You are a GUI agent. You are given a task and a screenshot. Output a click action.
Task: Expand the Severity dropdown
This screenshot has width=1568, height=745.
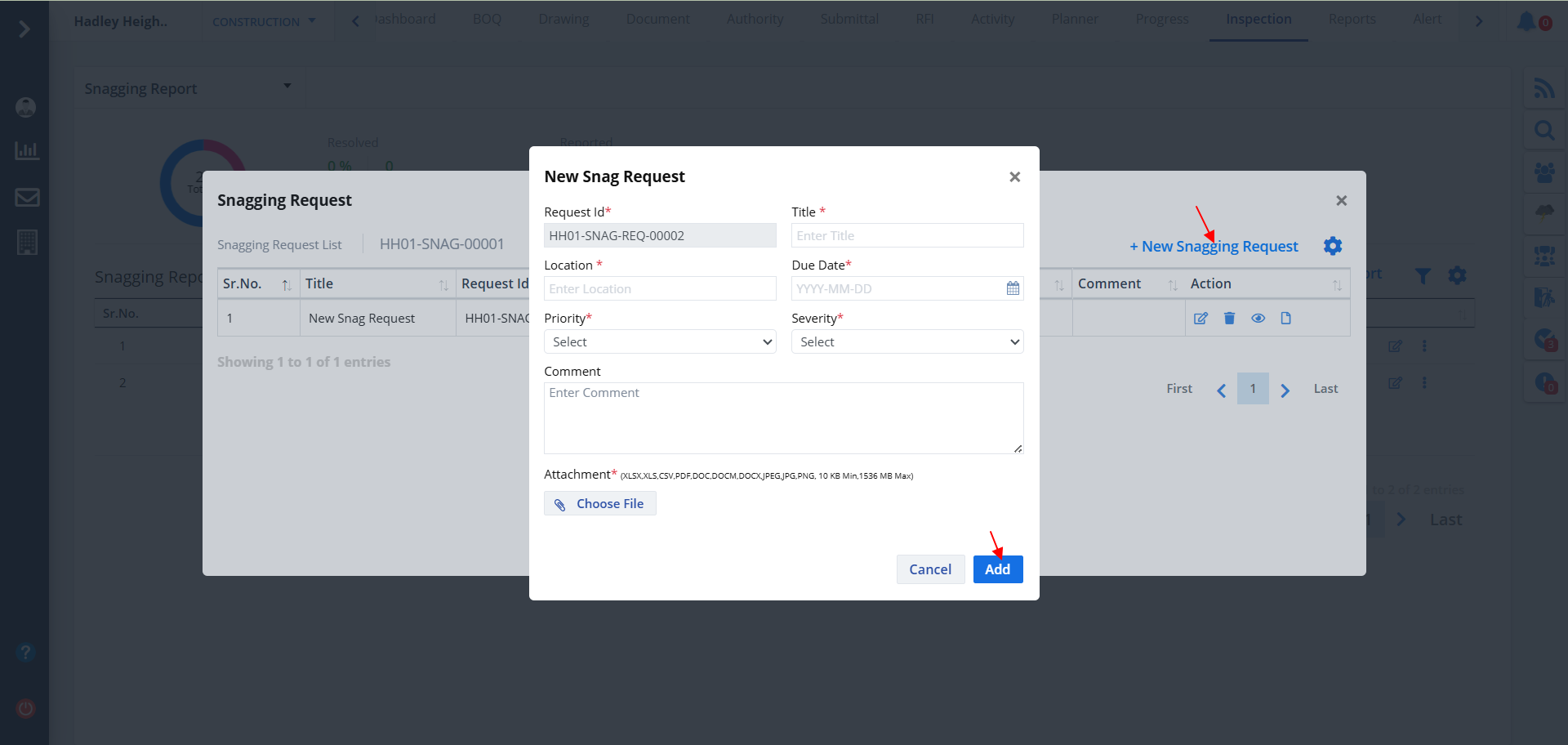906,342
